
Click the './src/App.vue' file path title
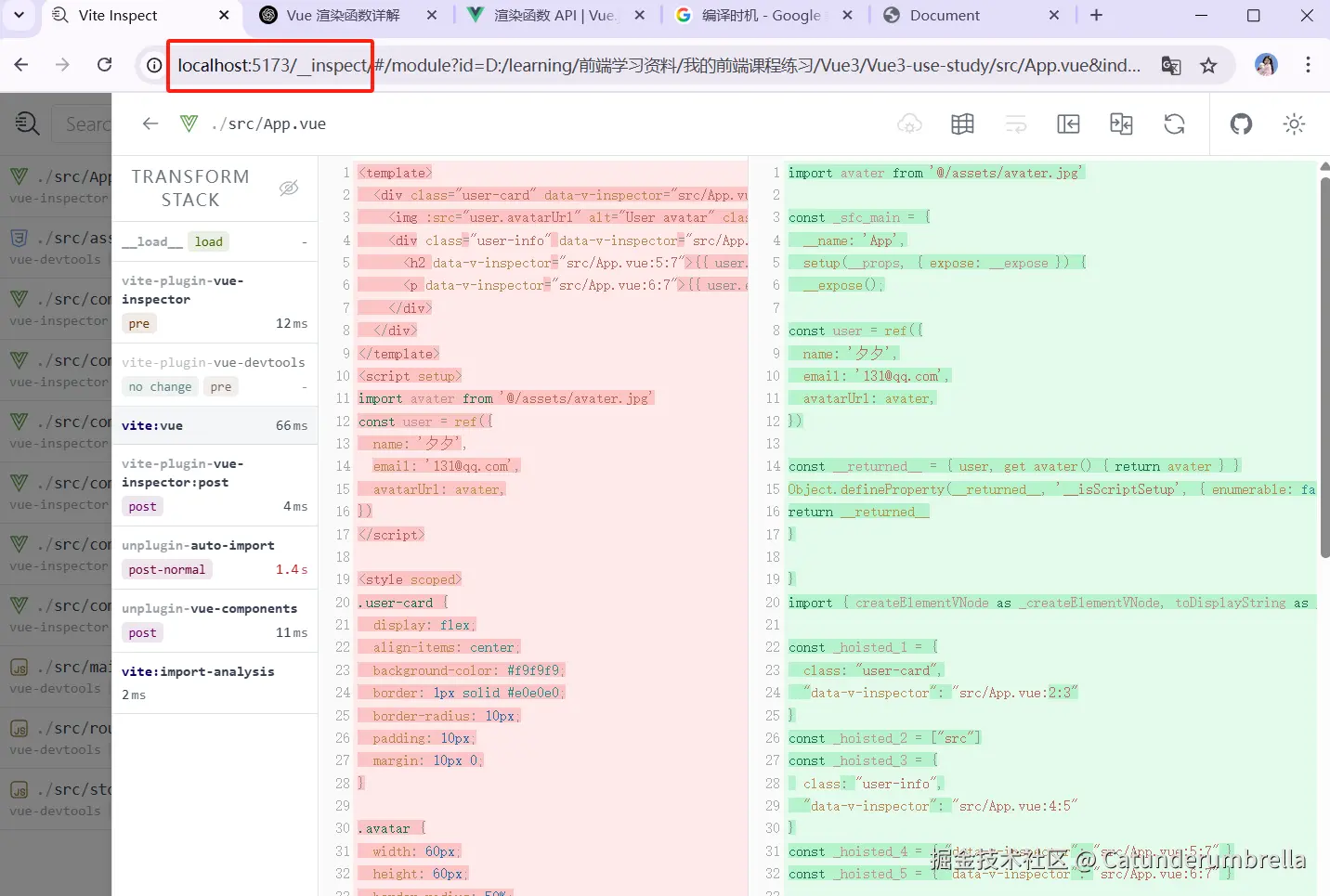[x=268, y=123]
